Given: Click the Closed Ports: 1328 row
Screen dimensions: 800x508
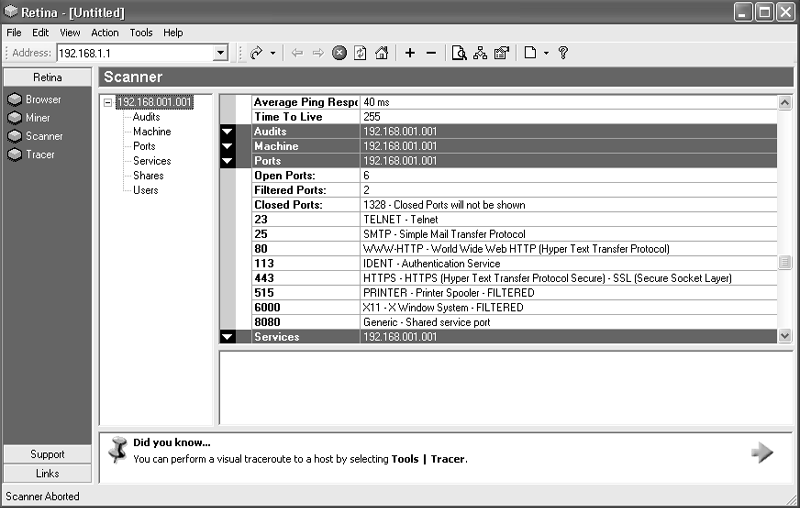Looking at the screenshot, I should click(514, 205).
